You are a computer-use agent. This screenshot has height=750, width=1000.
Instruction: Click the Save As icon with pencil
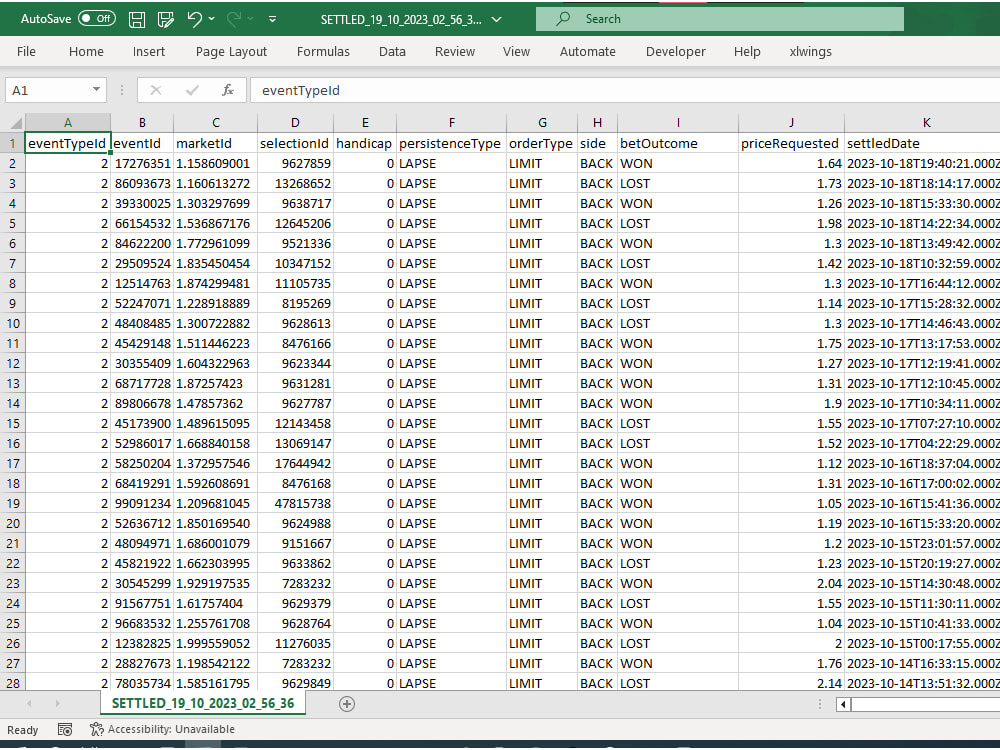click(x=166, y=19)
